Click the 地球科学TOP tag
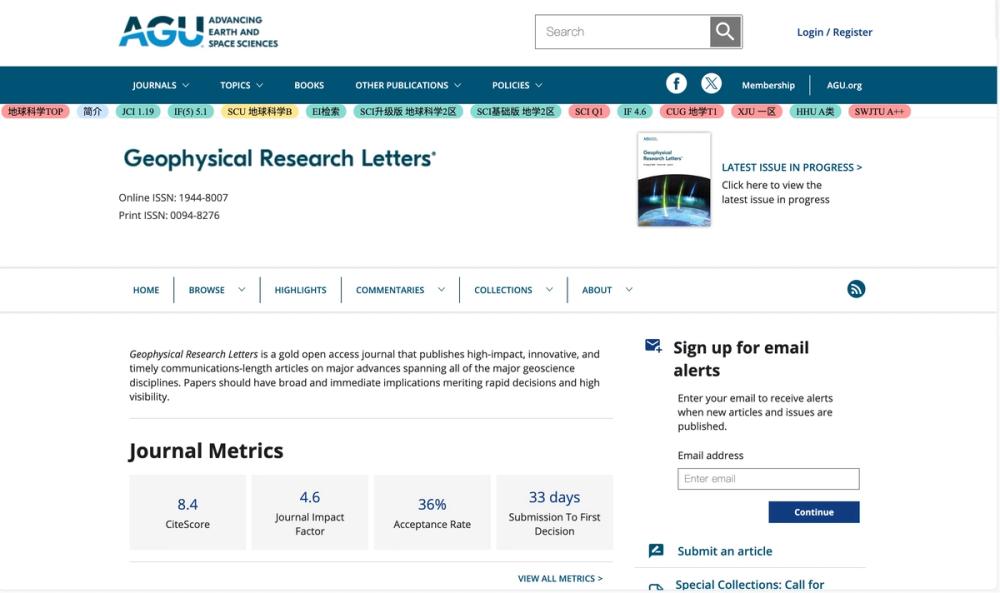Image resolution: width=1000 pixels, height=593 pixels. (x=35, y=112)
